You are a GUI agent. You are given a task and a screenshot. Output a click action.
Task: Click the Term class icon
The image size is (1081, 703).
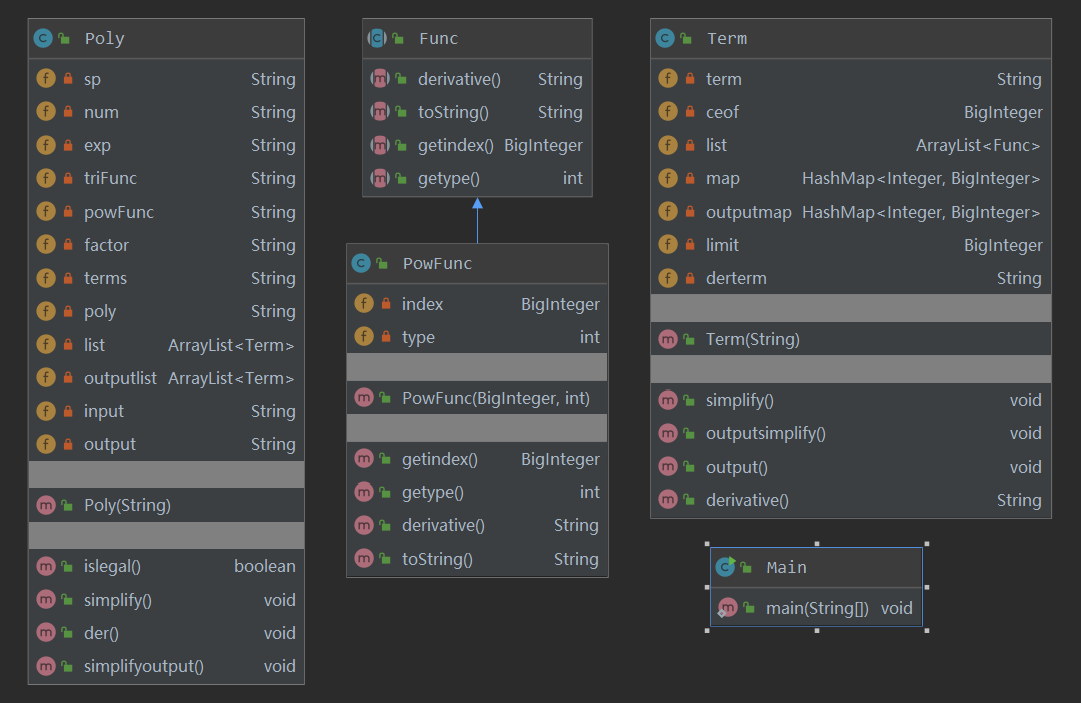tap(665, 38)
